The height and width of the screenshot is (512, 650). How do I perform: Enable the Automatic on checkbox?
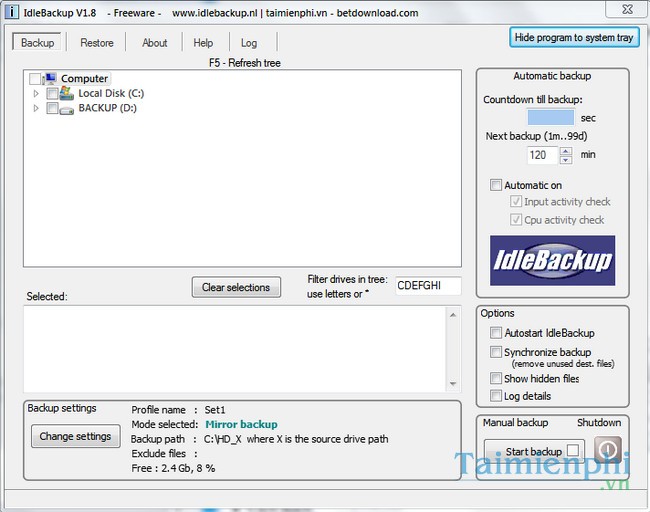pos(496,185)
